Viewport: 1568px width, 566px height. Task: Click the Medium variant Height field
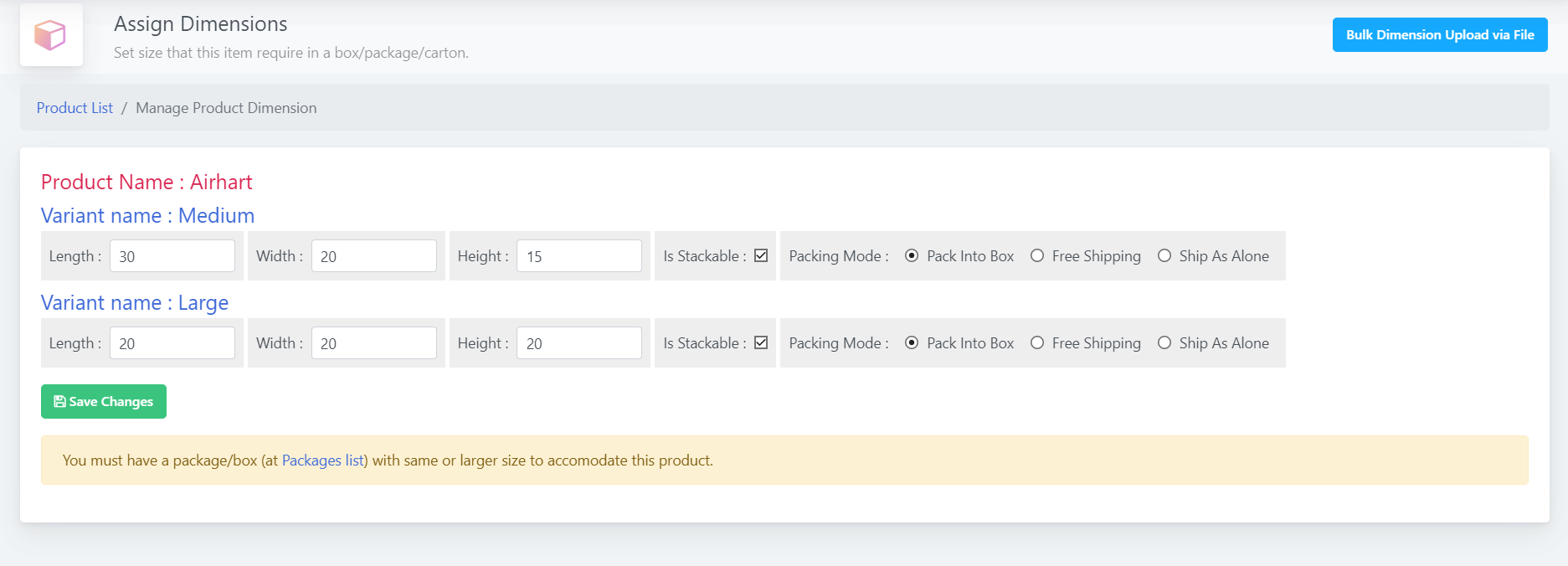click(x=578, y=256)
